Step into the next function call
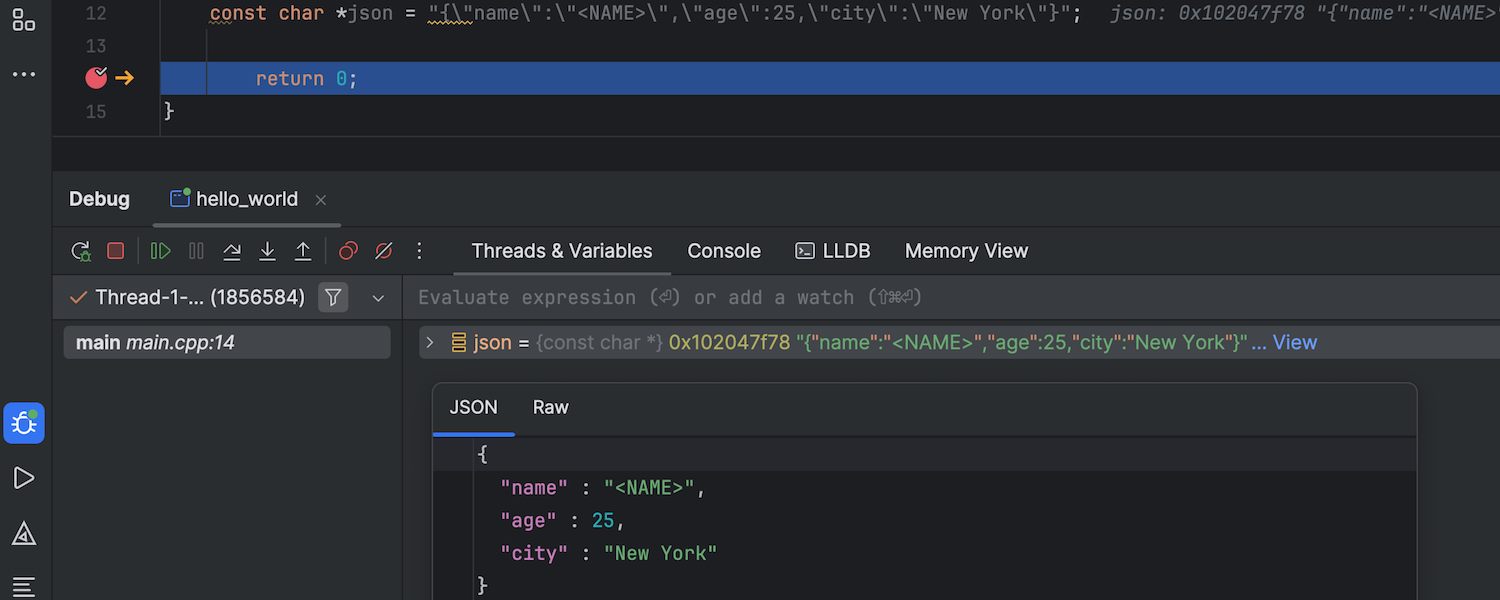The height and width of the screenshot is (600, 1500). click(x=267, y=251)
